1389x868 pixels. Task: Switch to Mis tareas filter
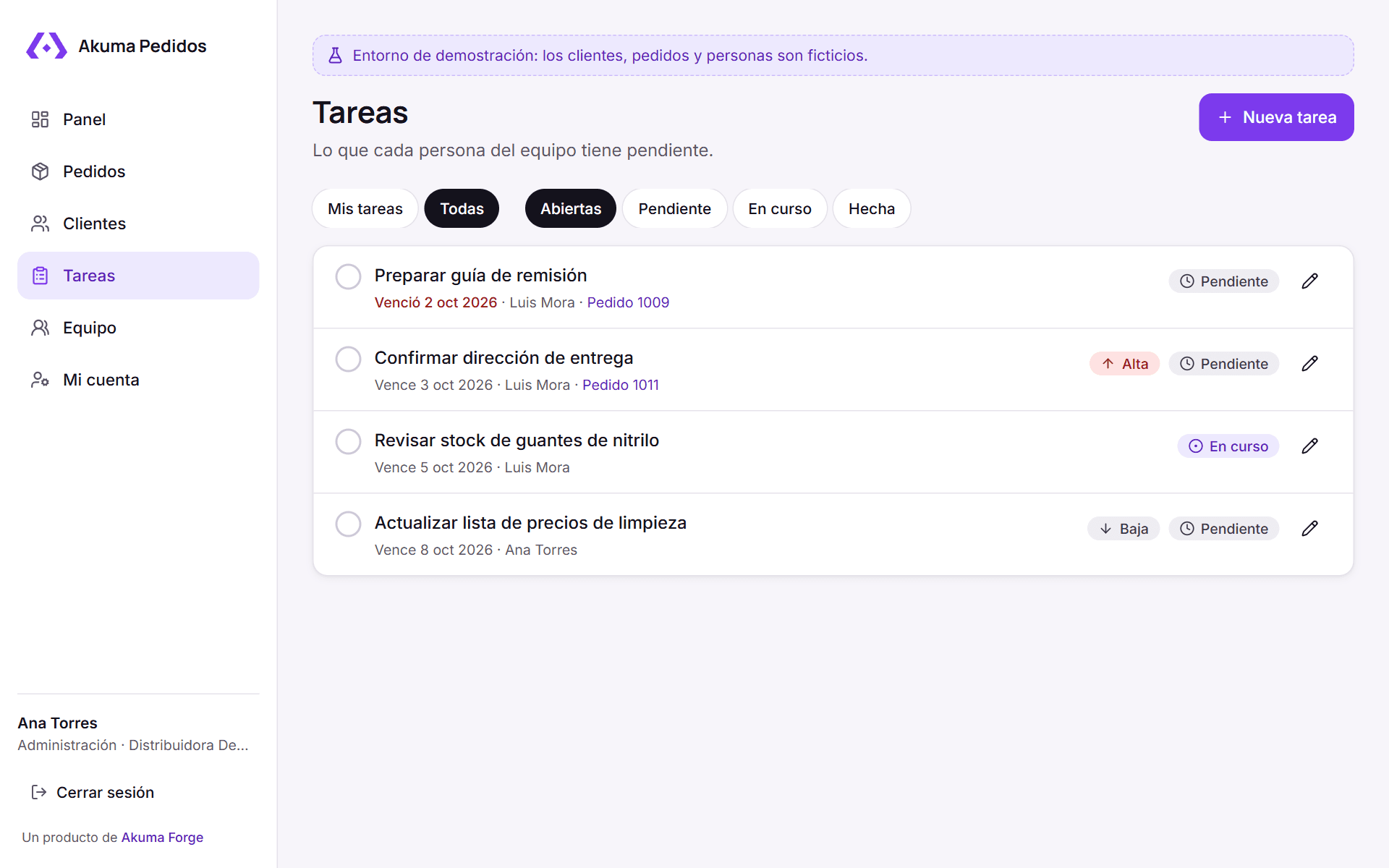[365, 208]
